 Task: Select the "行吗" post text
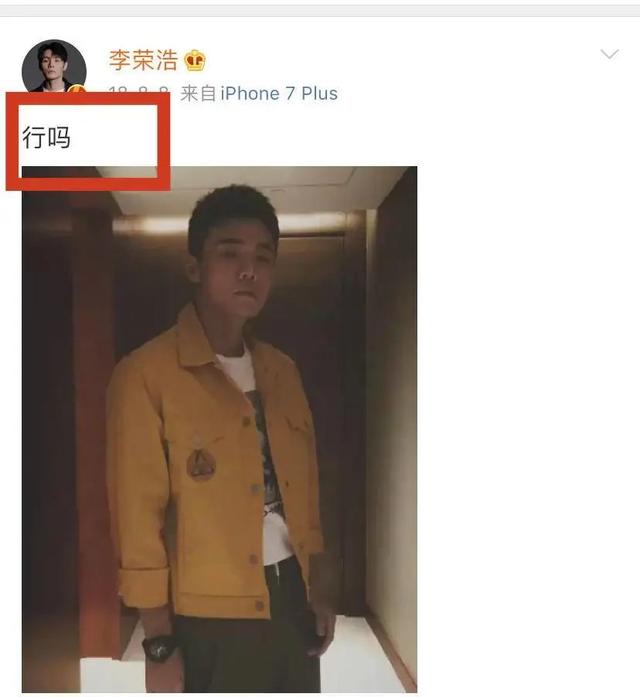[x=46, y=137]
